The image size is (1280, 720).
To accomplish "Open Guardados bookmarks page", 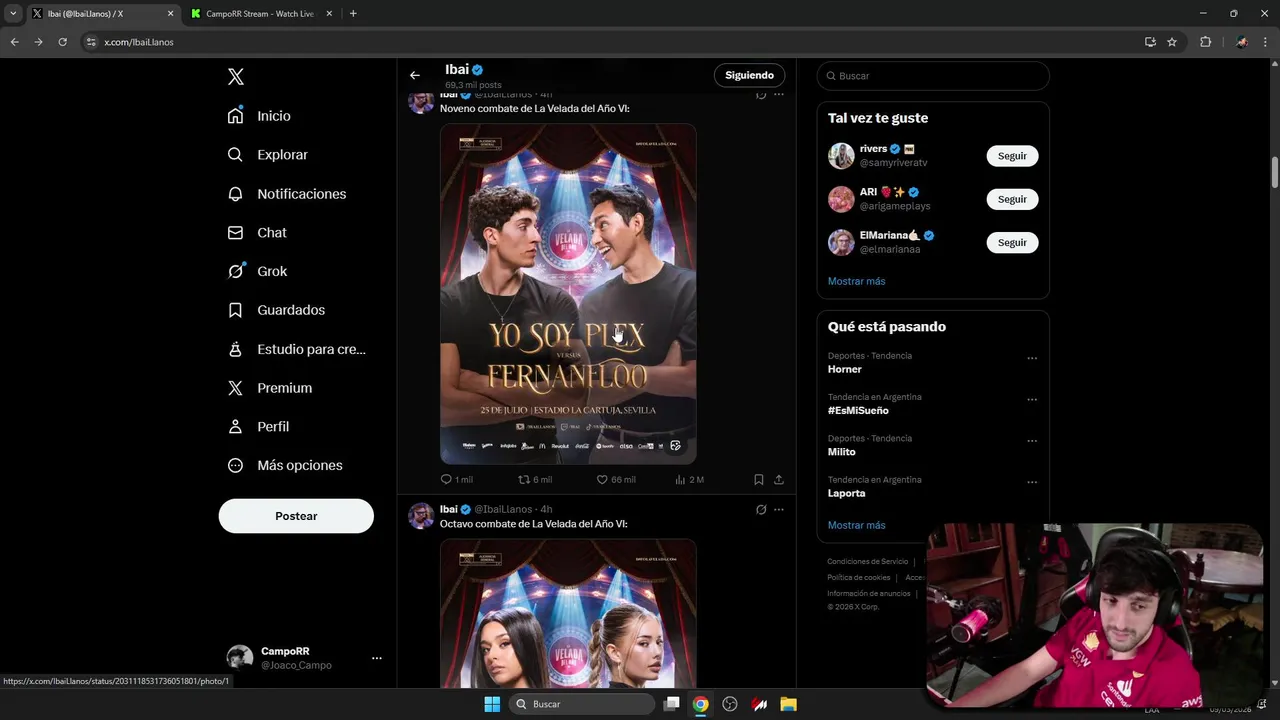I will [x=277, y=310].
